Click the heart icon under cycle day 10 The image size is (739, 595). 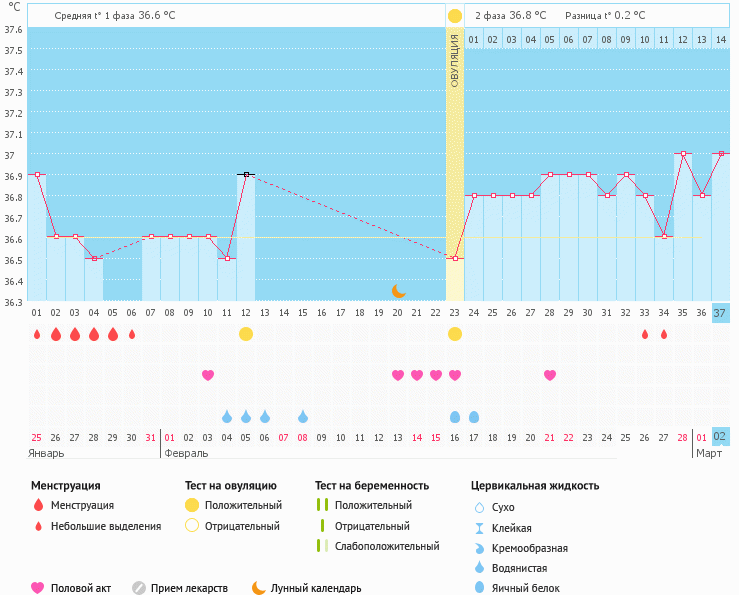coord(208,375)
